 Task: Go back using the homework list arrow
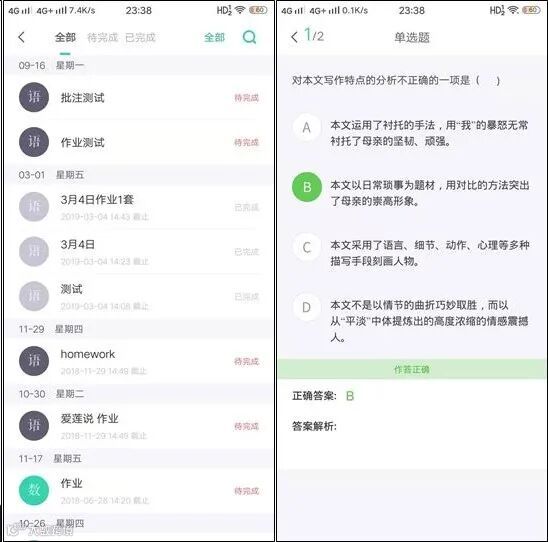tap(22, 37)
